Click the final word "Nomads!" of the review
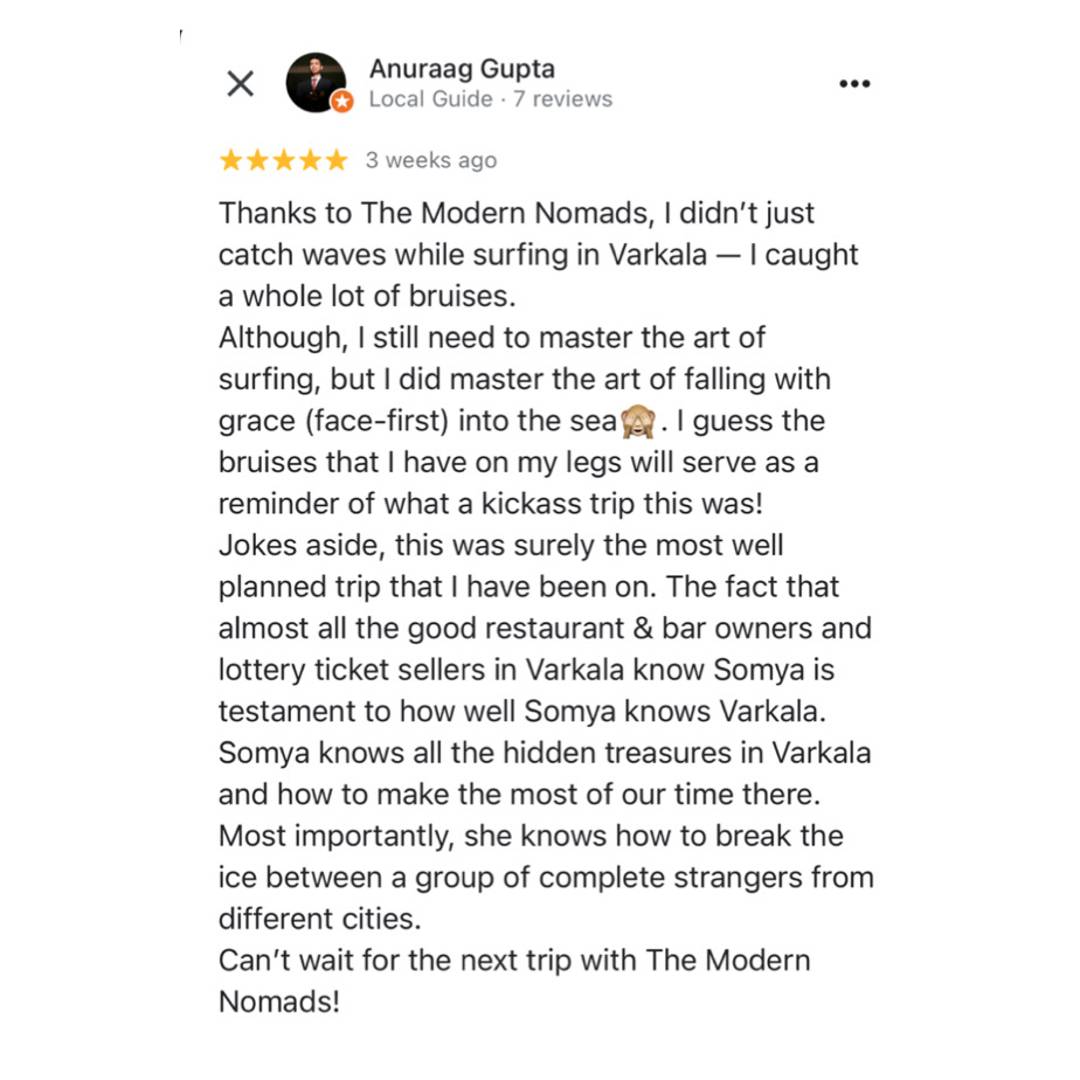This screenshot has height=1080, width=1080. tap(280, 1002)
